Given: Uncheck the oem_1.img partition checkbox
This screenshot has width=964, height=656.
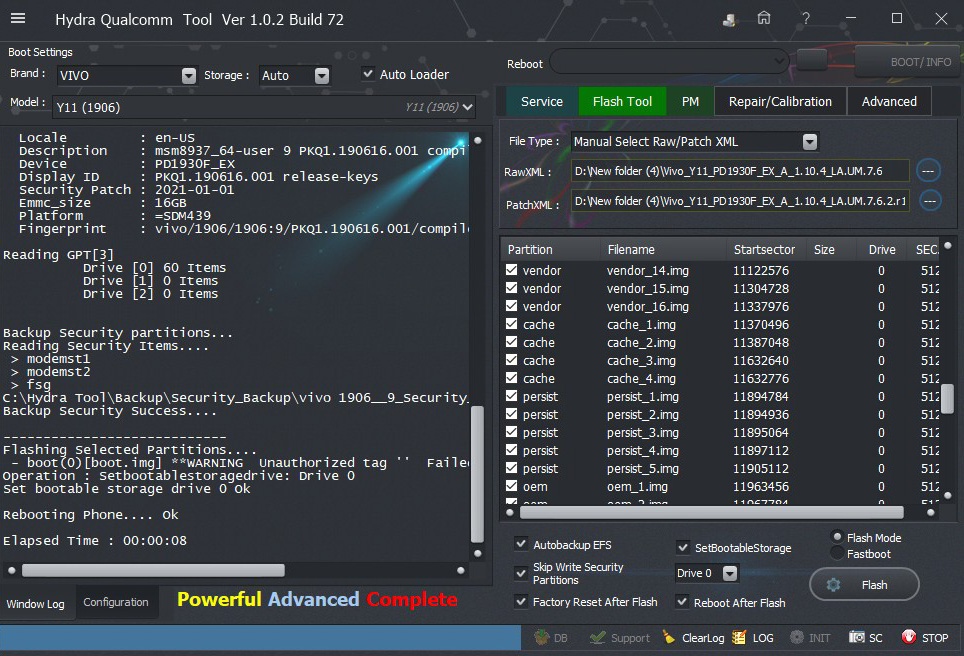Looking at the screenshot, I should (x=512, y=486).
